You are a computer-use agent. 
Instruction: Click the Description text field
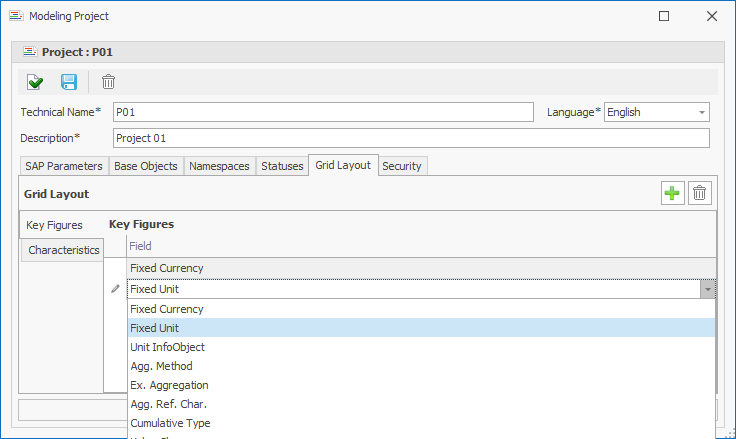410,138
